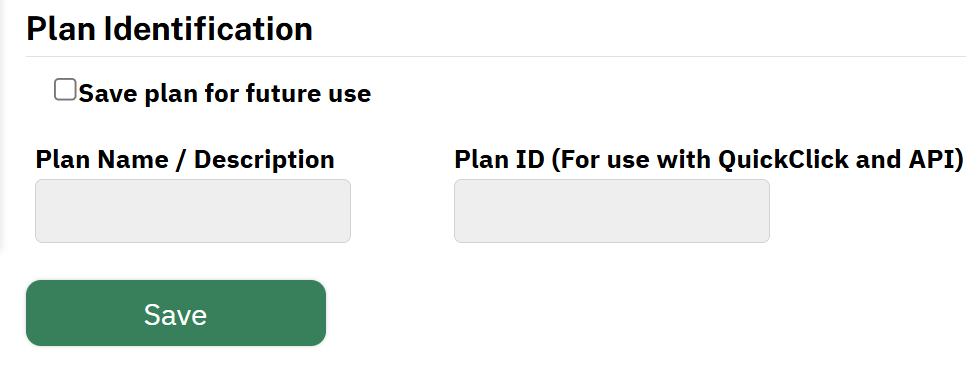The image size is (966, 366).
Task: Click the 'QuickClick and API' text
Action: point(837,160)
